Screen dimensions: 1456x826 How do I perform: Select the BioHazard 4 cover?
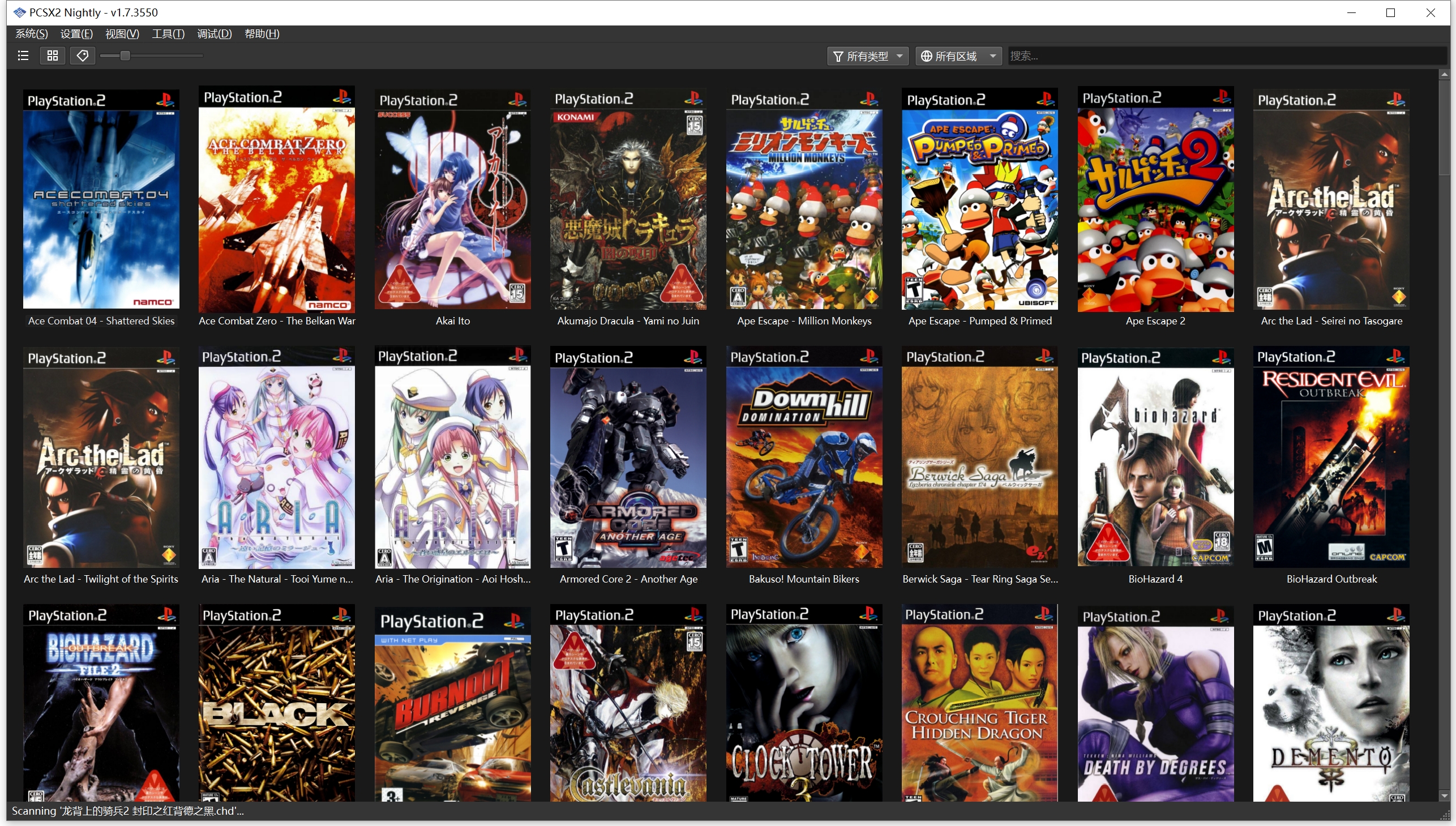(1156, 457)
